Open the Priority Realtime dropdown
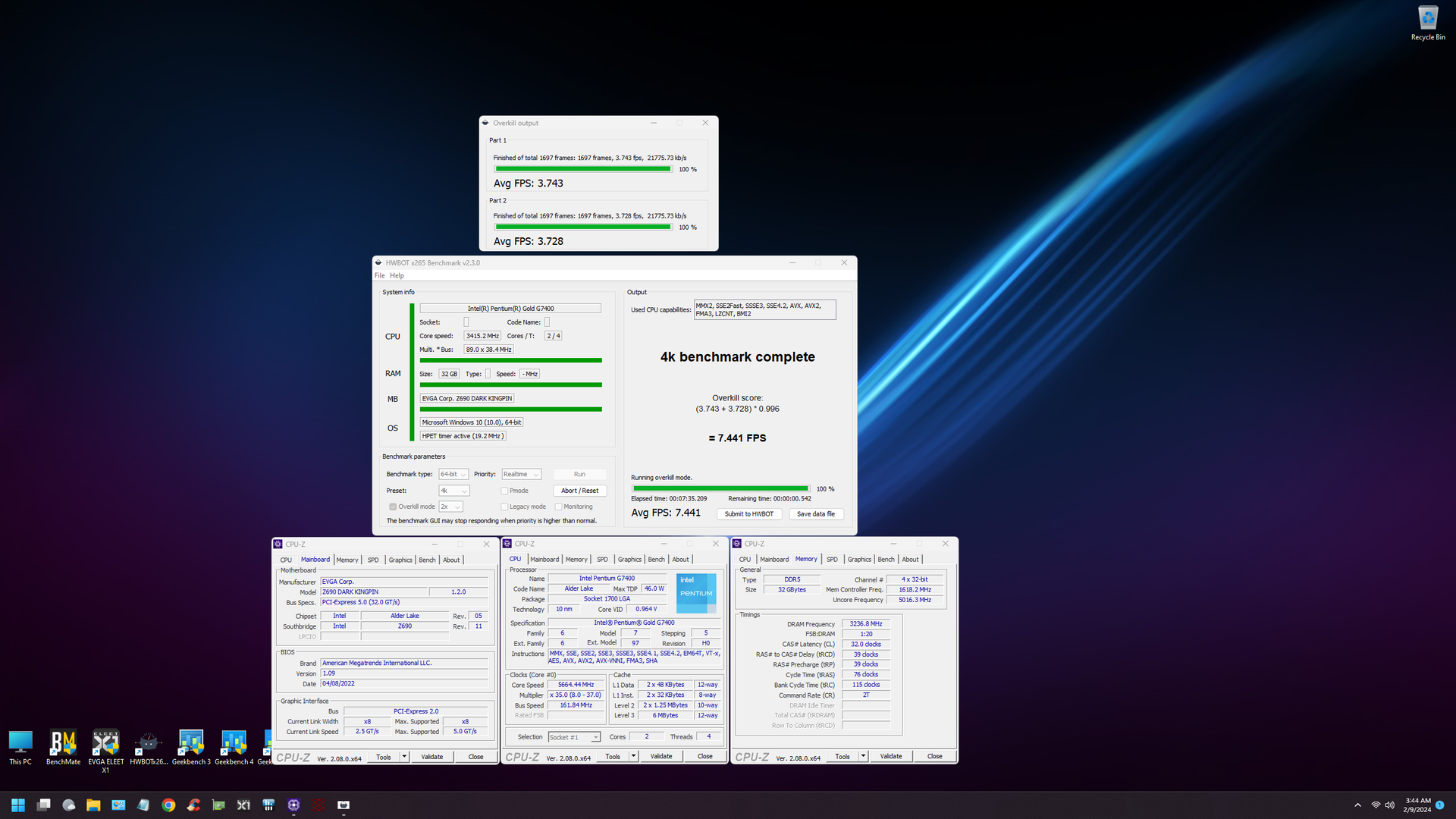This screenshot has height=819, width=1456. click(521, 474)
